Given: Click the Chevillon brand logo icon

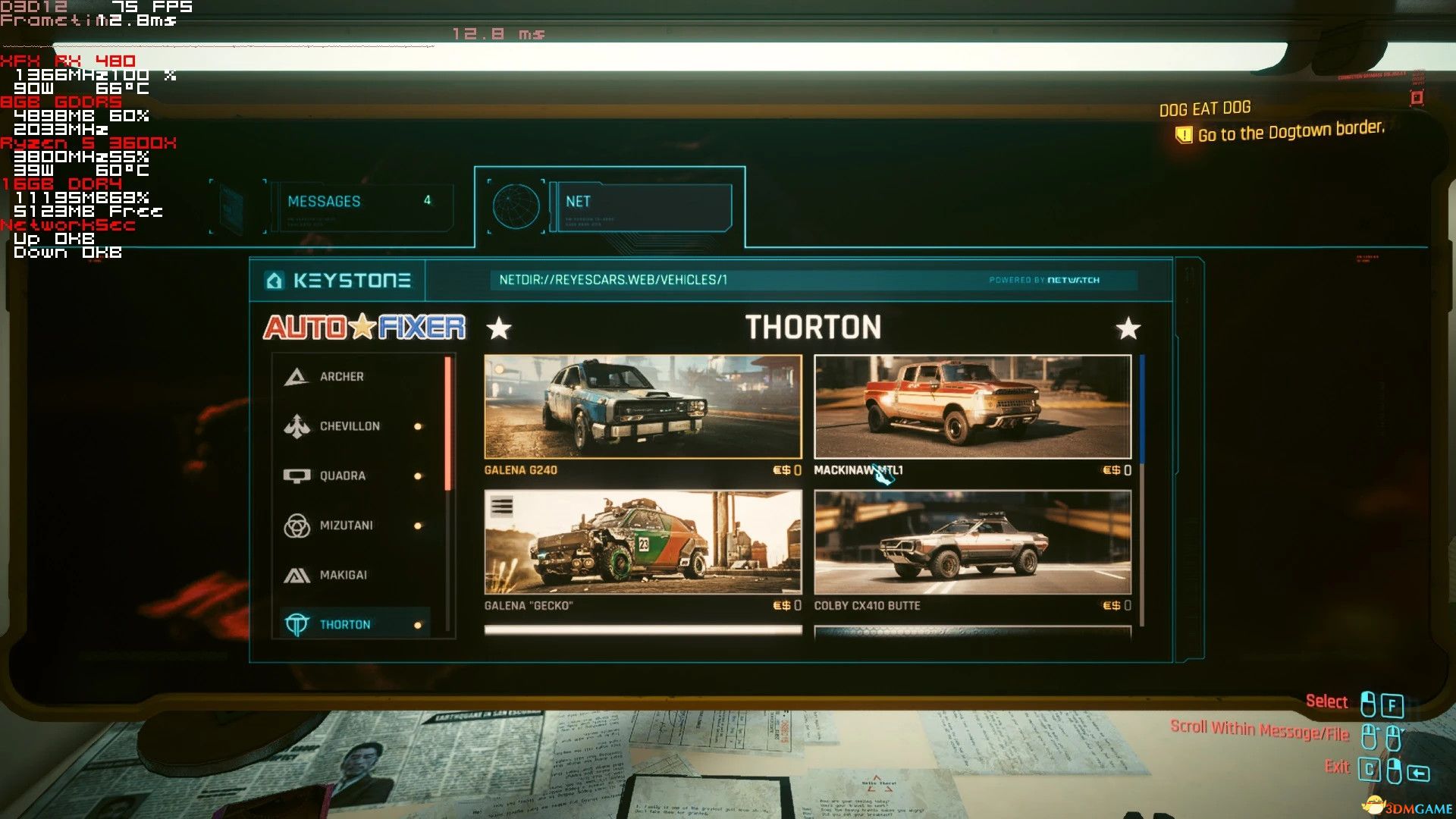Looking at the screenshot, I should (297, 426).
